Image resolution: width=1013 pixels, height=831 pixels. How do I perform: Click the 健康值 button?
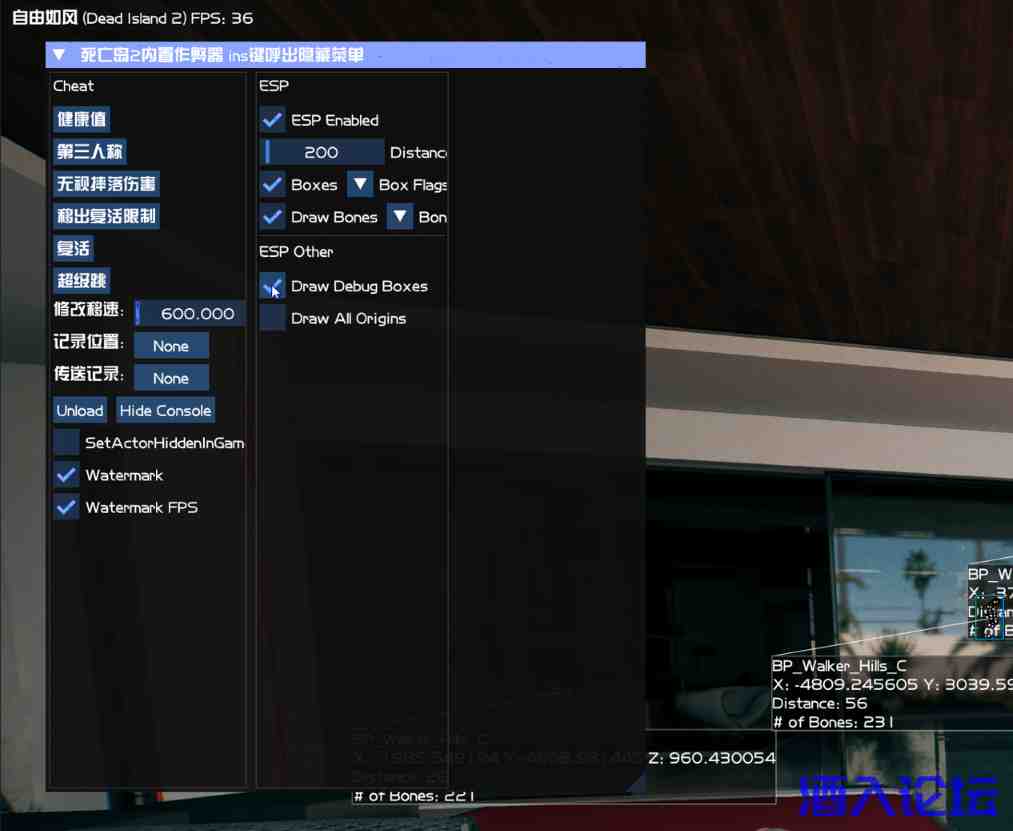(81, 120)
